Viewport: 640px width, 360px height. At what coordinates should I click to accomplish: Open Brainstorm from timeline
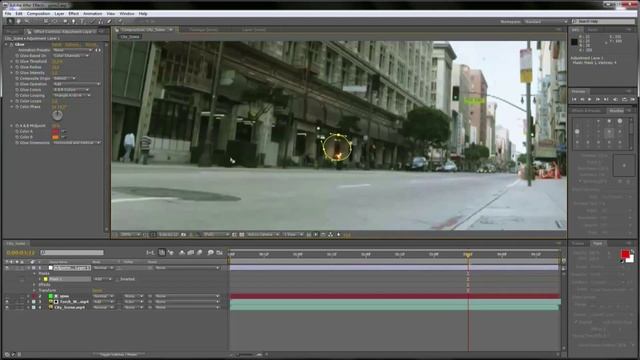(x=211, y=253)
